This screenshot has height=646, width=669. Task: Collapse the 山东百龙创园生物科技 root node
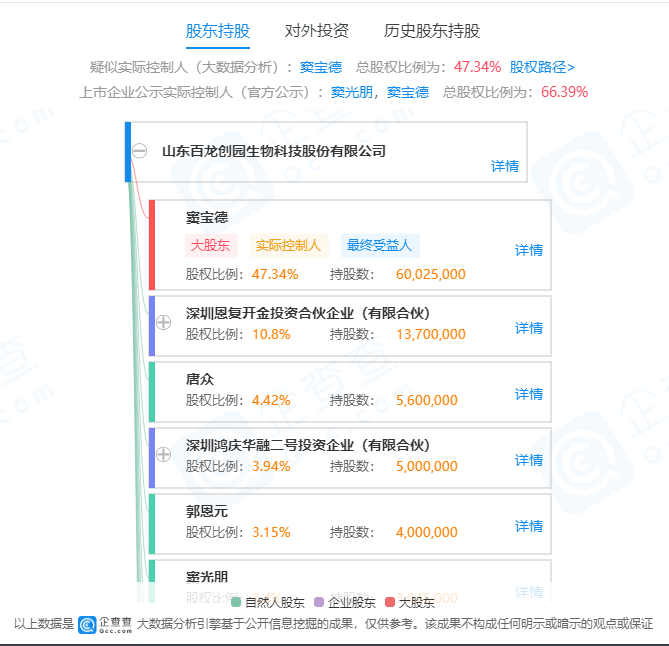tap(140, 151)
